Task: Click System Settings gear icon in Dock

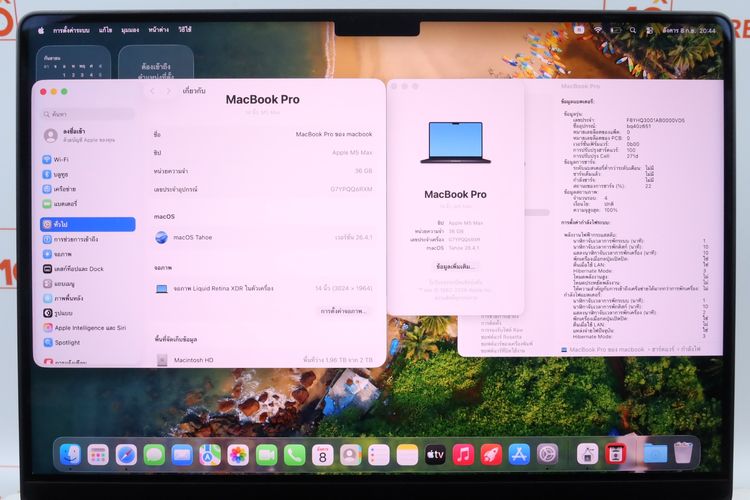Action: coord(548,455)
